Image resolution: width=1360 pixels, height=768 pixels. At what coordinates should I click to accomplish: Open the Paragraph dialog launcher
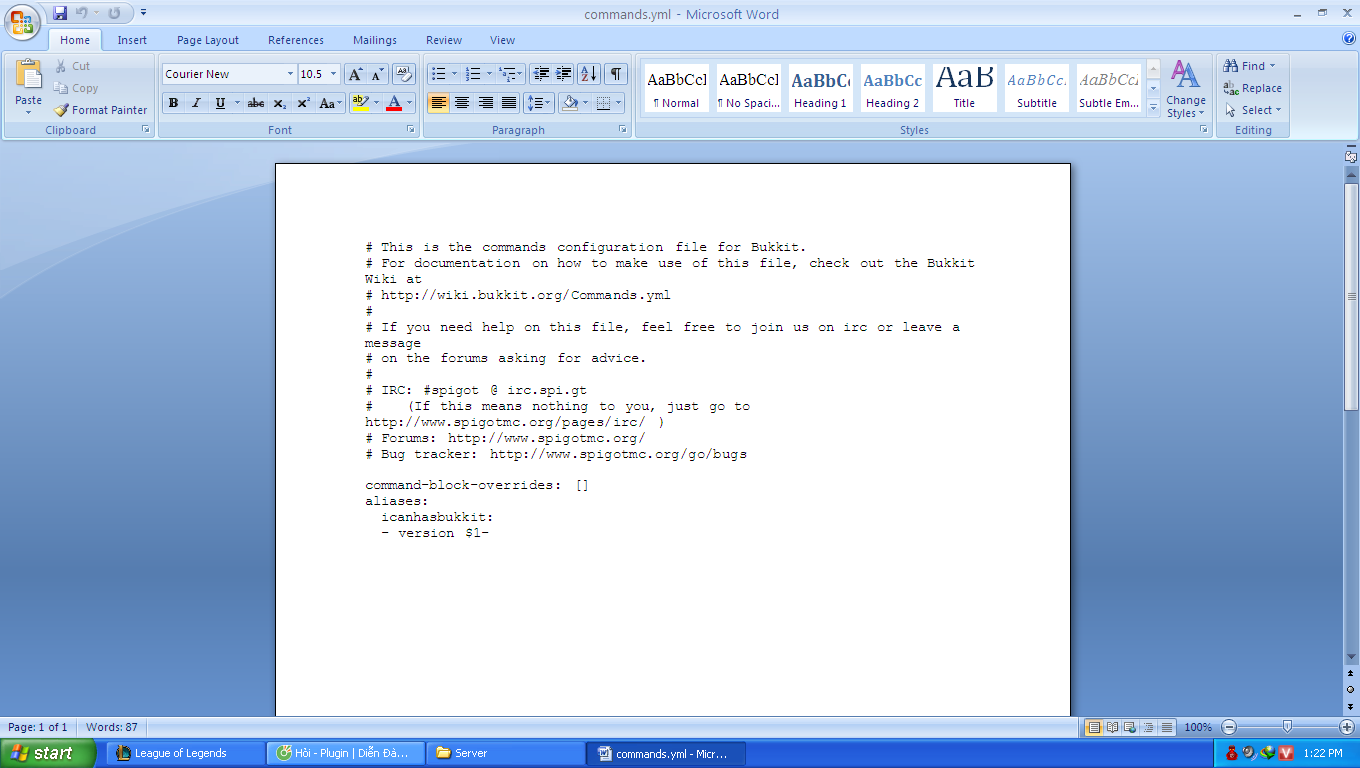[x=623, y=130]
